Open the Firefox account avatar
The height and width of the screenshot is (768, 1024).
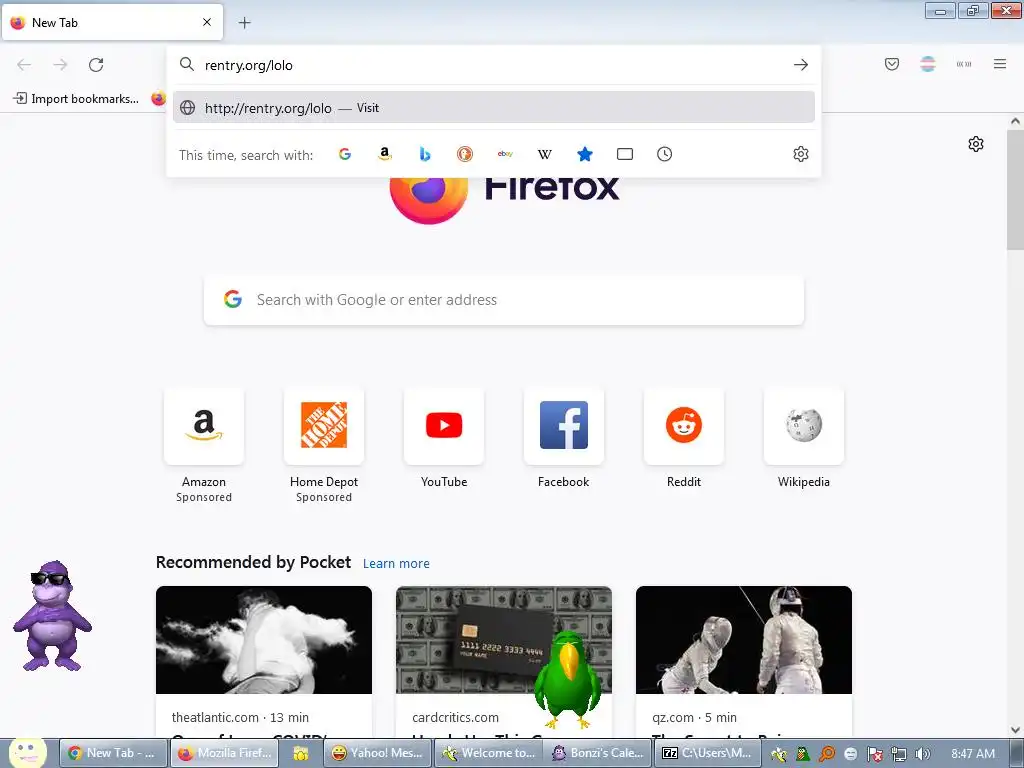click(928, 64)
